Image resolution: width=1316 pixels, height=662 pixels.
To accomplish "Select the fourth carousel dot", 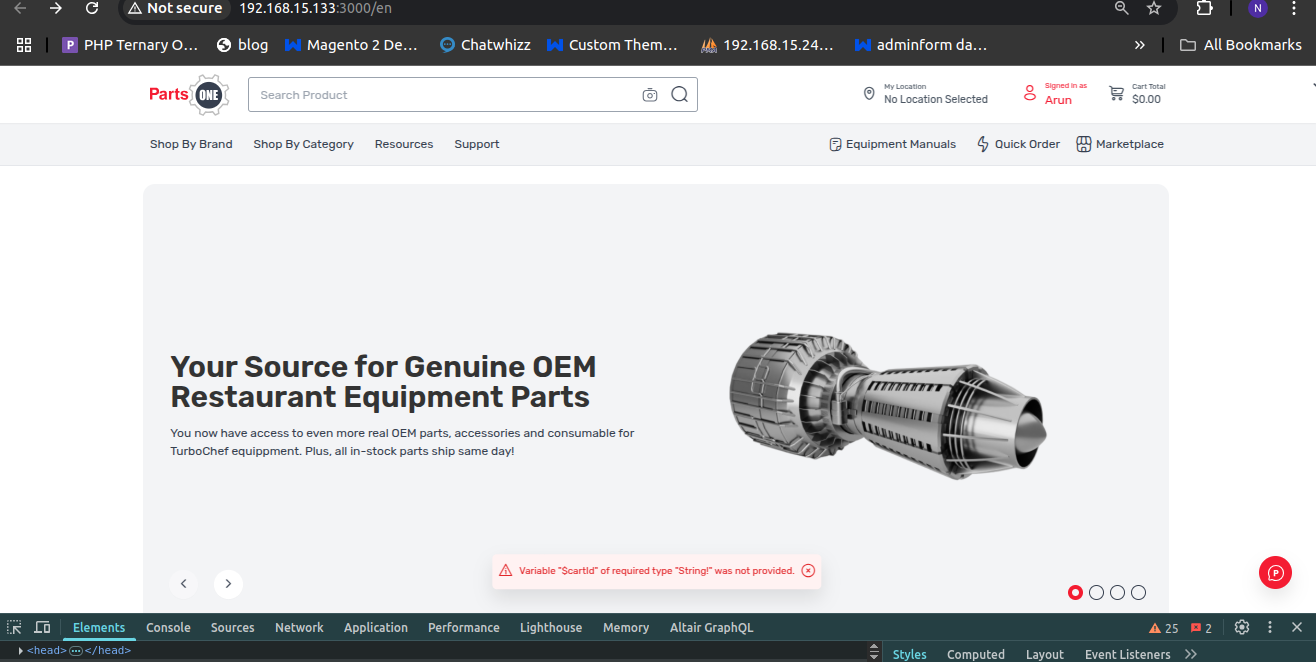I will (x=1138, y=592).
